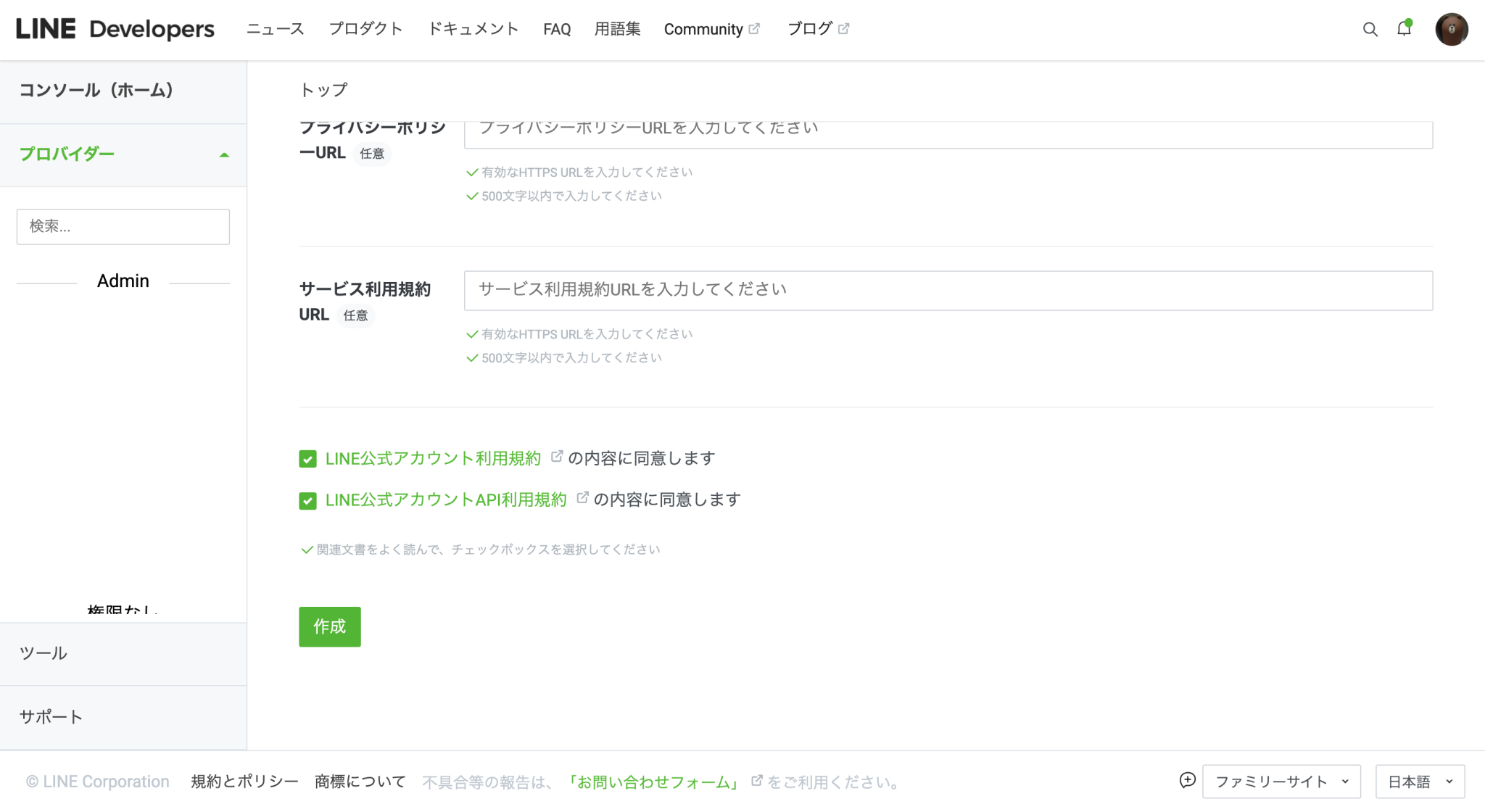Click the external-link icon next to Community
Viewport: 1485px width, 812px height.
(755, 28)
